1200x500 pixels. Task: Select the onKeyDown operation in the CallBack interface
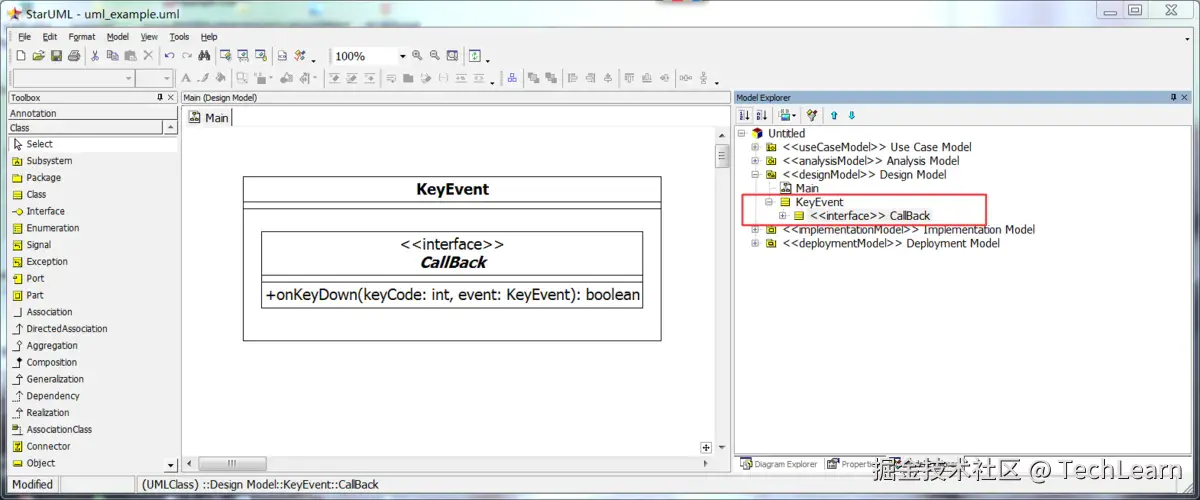[452, 296]
